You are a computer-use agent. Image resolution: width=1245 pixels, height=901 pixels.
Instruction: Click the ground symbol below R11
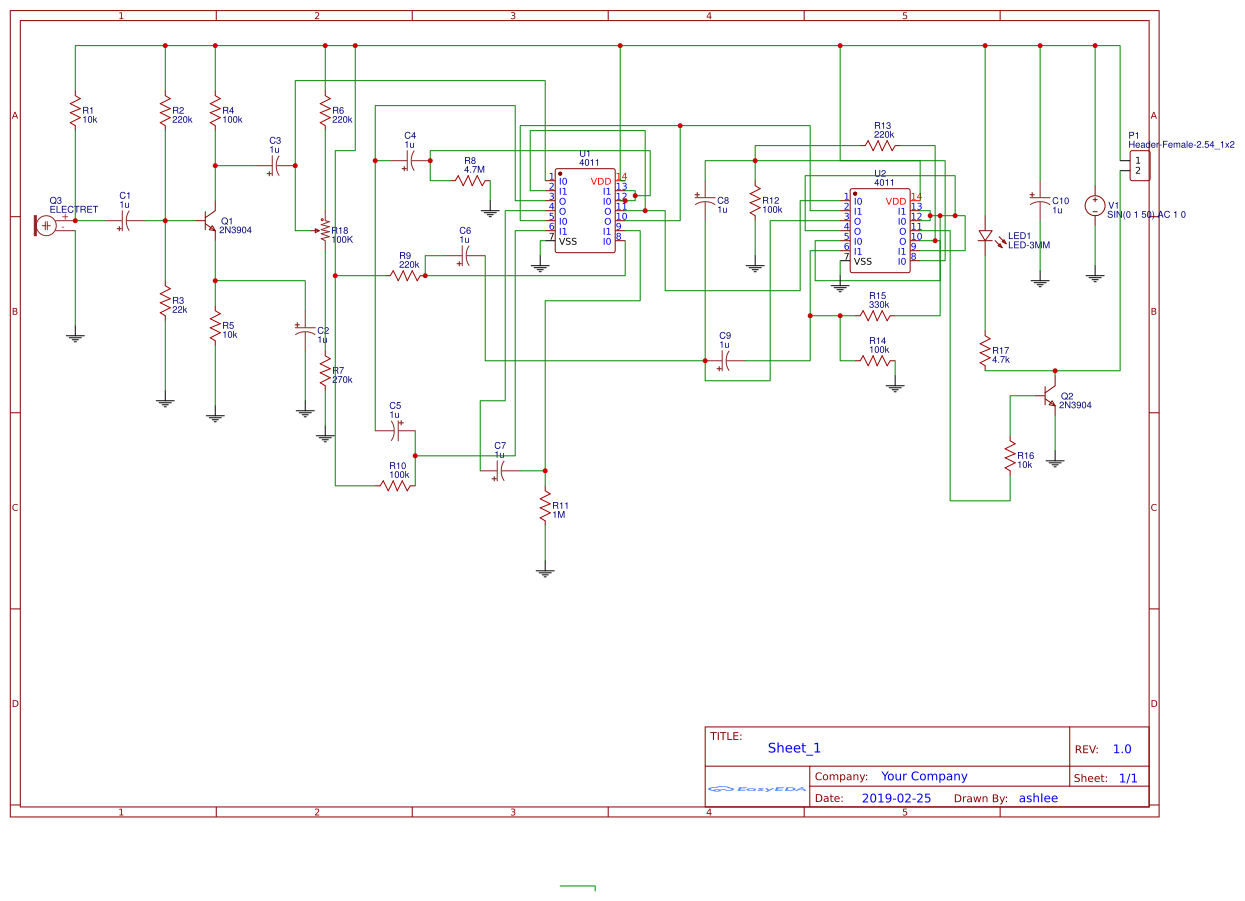pyautogui.click(x=545, y=572)
